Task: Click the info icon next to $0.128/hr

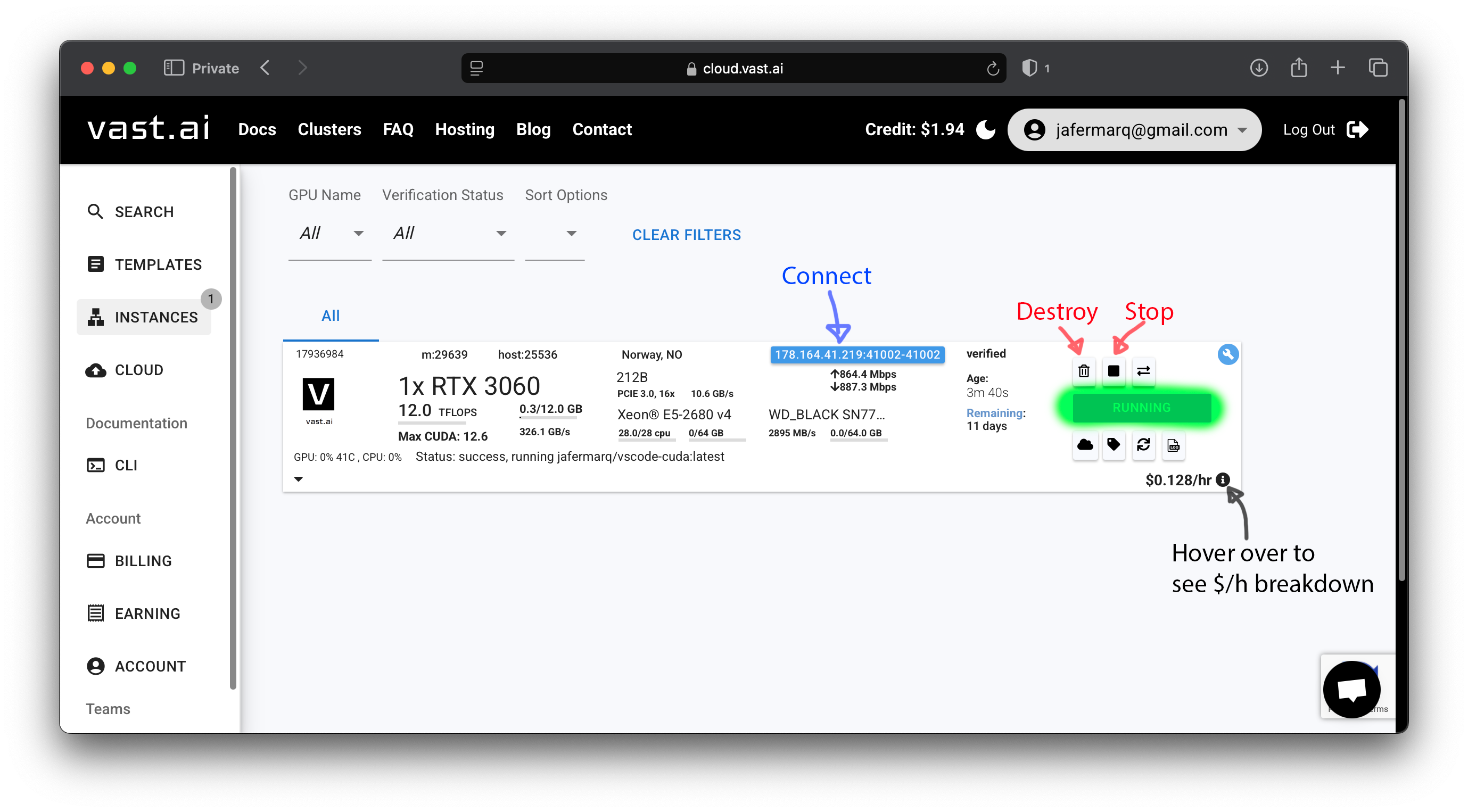Action: pyautogui.click(x=1223, y=480)
